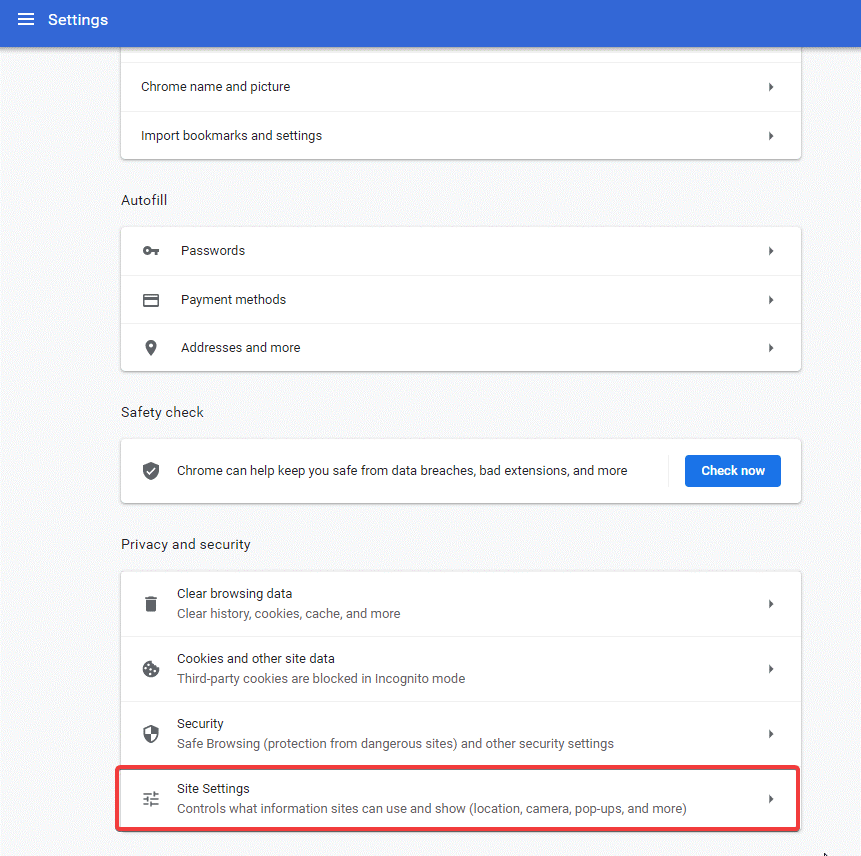Screen dimensions: 861x856
Task: Open Clear browsing data options
Action: pyautogui.click(x=460, y=603)
